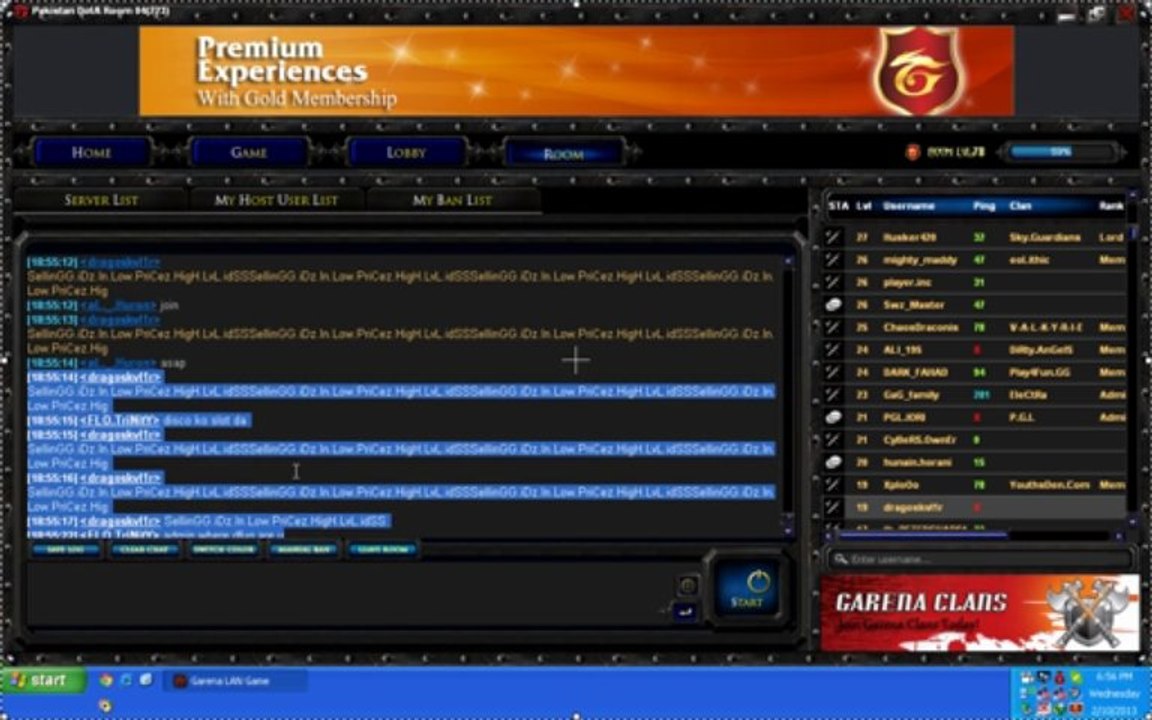Image resolution: width=1152 pixels, height=720 pixels.
Task: Sort user list by STA column
Action: tap(838, 206)
